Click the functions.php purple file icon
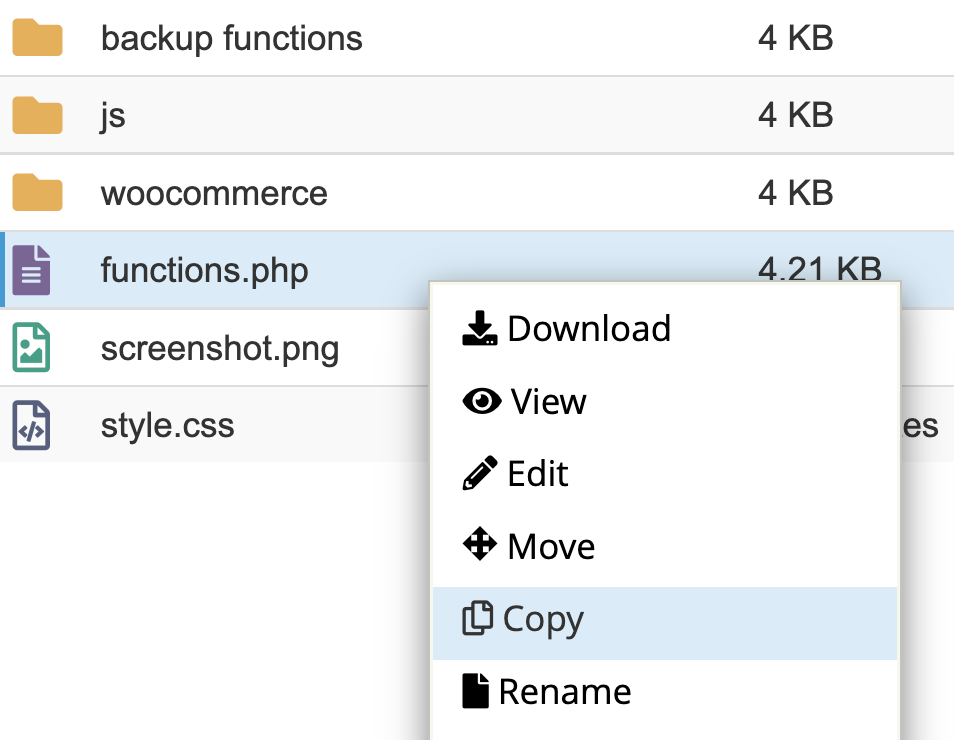 point(31,270)
